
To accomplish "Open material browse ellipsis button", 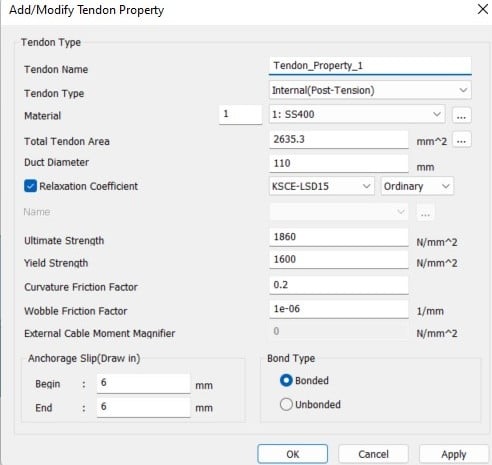I will pos(462,115).
